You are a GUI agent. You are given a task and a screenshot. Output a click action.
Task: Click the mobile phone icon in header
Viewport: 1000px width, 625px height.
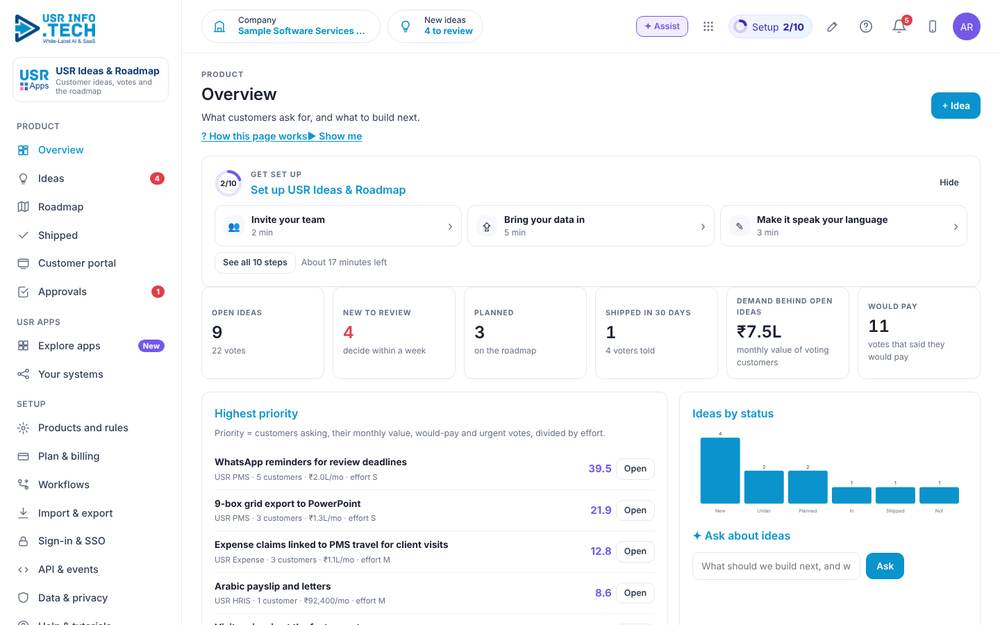pos(932,26)
